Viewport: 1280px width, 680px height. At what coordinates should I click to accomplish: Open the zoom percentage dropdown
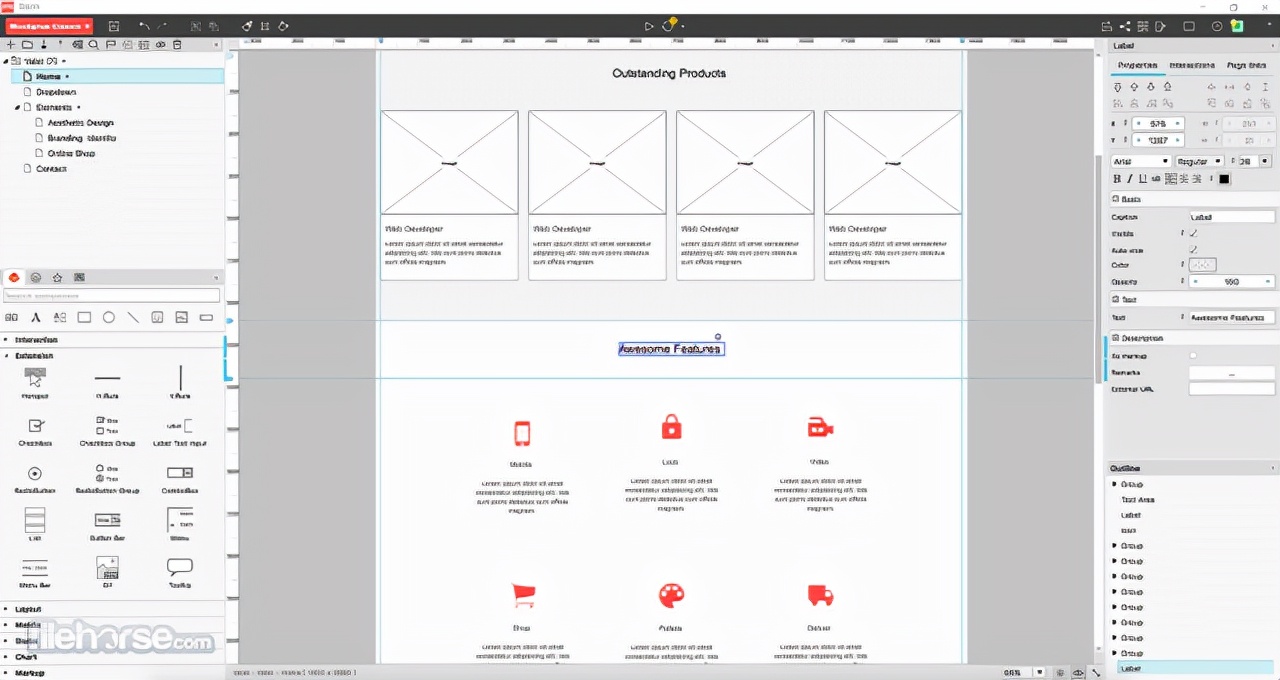[1040, 673]
